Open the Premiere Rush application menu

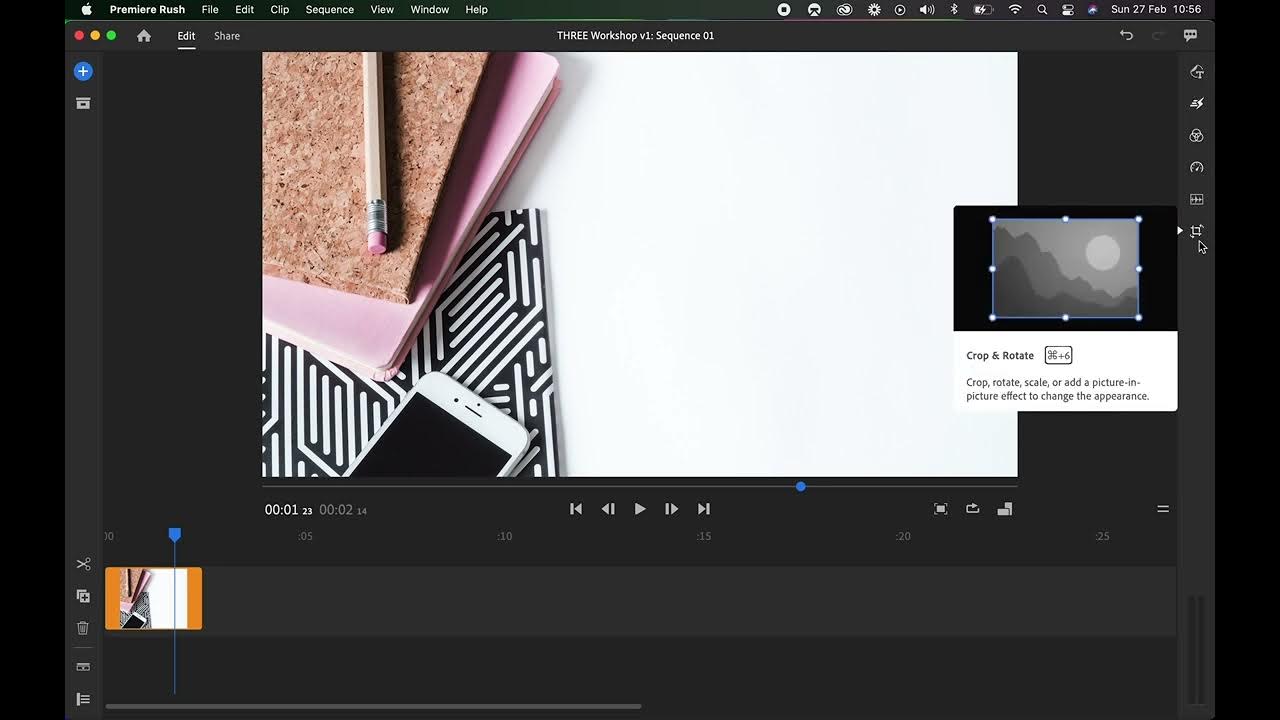point(147,9)
